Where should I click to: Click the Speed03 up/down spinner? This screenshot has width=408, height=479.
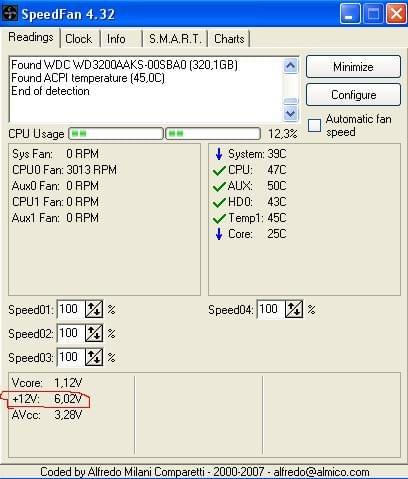tap(94, 357)
